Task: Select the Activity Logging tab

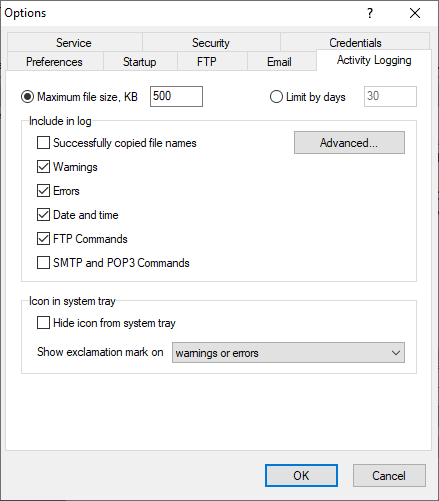Action: pyautogui.click(x=374, y=60)
